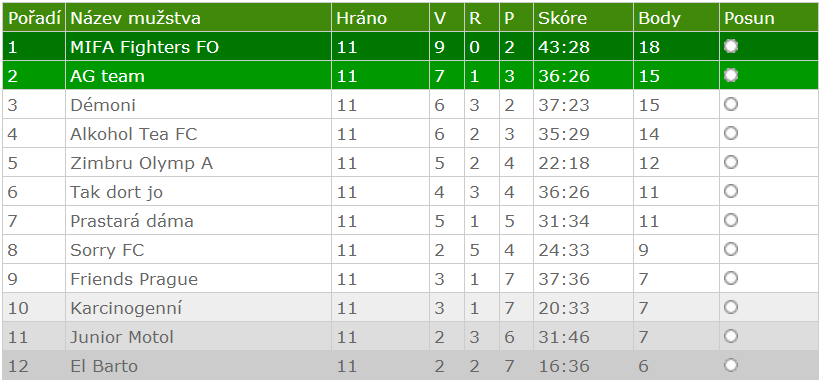Screen dimensions: 822x382
Task: Select the Posun radio for Friends Prague
Action: [x=731, y=278]
